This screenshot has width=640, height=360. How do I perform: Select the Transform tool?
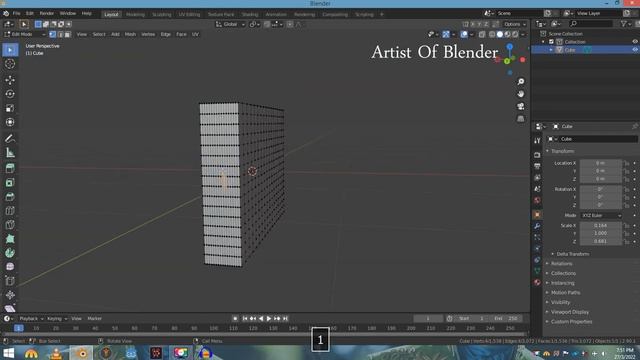click(10, 122)
